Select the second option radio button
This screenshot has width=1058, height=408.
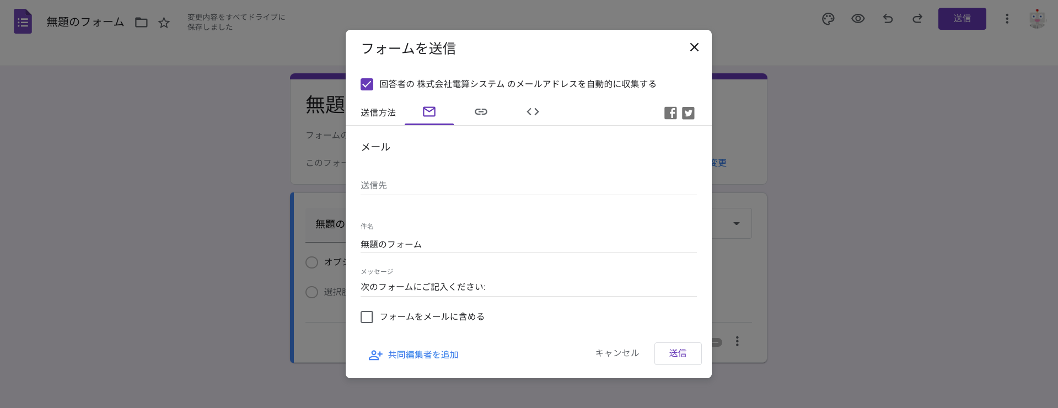pyautogui.click(x=312, y=292)
